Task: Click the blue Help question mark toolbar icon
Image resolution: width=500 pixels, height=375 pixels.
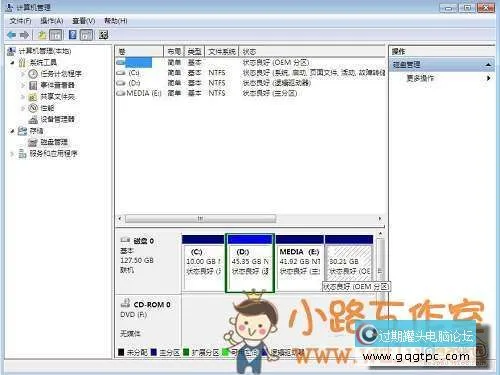Action: (73, 35)
